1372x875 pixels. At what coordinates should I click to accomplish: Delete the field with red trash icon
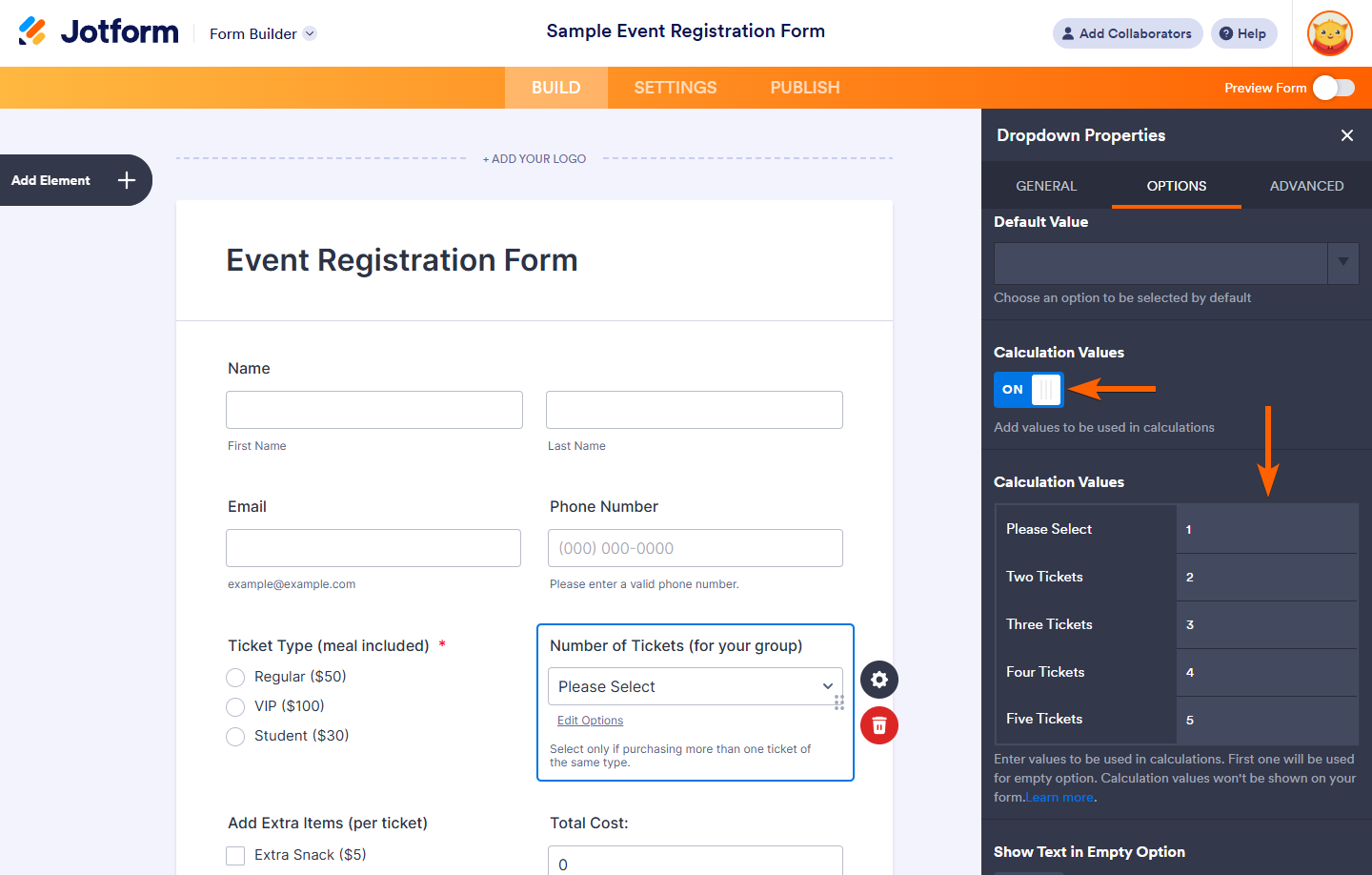(879, 725)
